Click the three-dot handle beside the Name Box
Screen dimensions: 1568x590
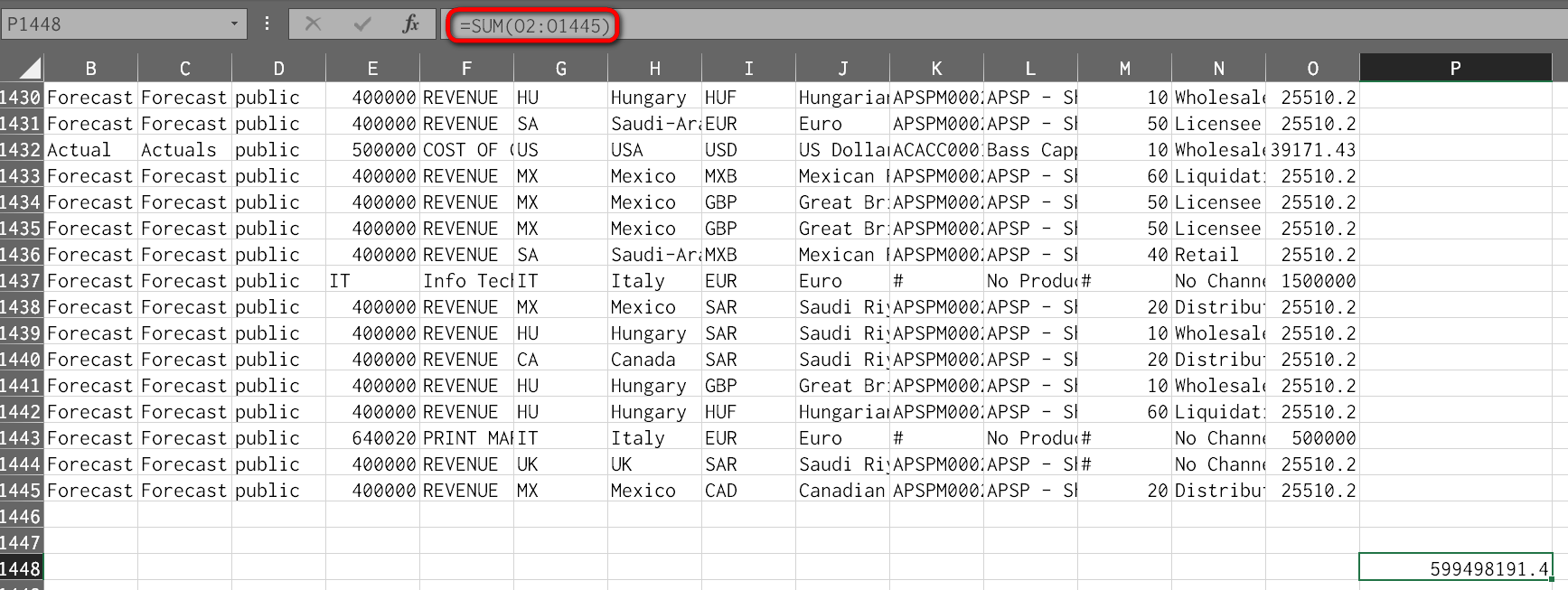click(x=267, y=24)
